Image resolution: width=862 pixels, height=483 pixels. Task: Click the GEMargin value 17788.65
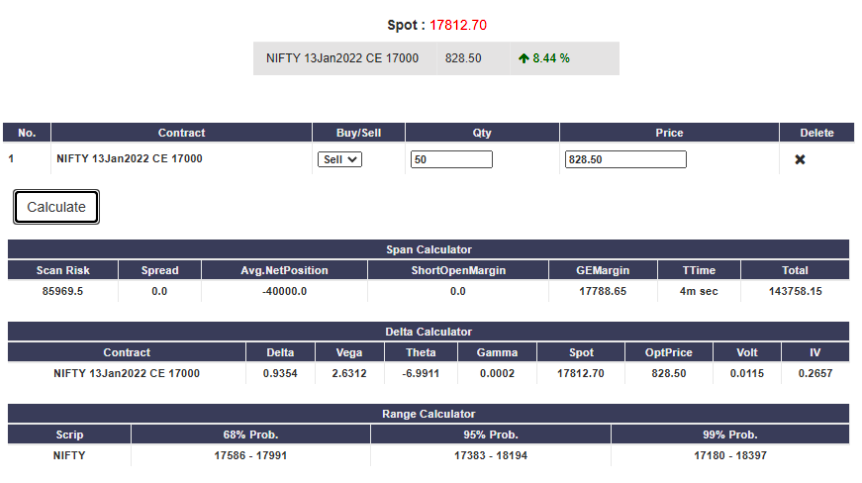(x=603, y=291)
